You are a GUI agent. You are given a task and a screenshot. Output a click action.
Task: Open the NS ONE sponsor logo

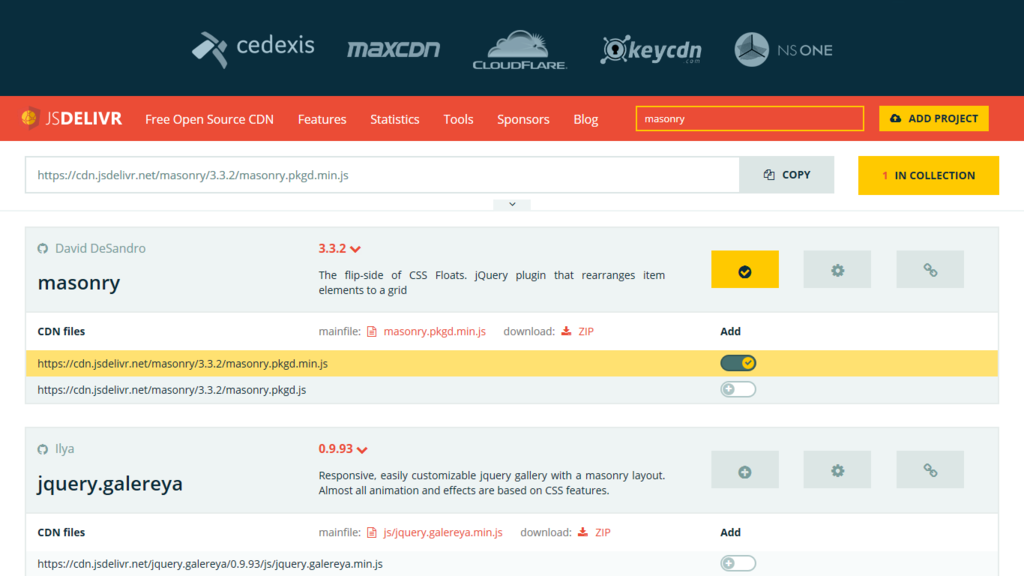783,50
